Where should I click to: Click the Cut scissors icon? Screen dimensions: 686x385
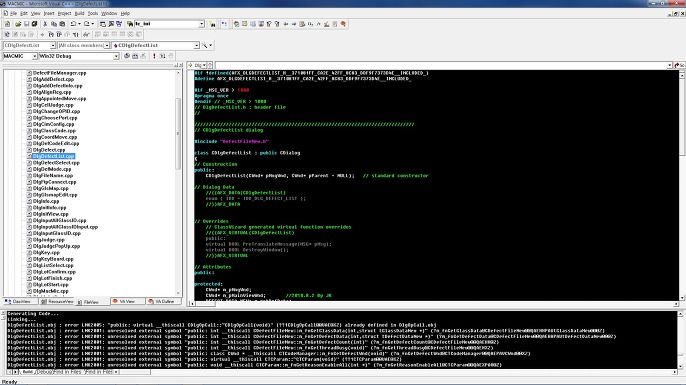45,24
